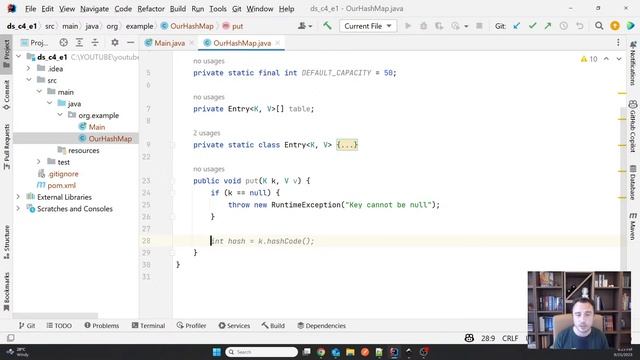
Task: Open the Current File run configuration dropdown
Action: [x=367, y=26]
